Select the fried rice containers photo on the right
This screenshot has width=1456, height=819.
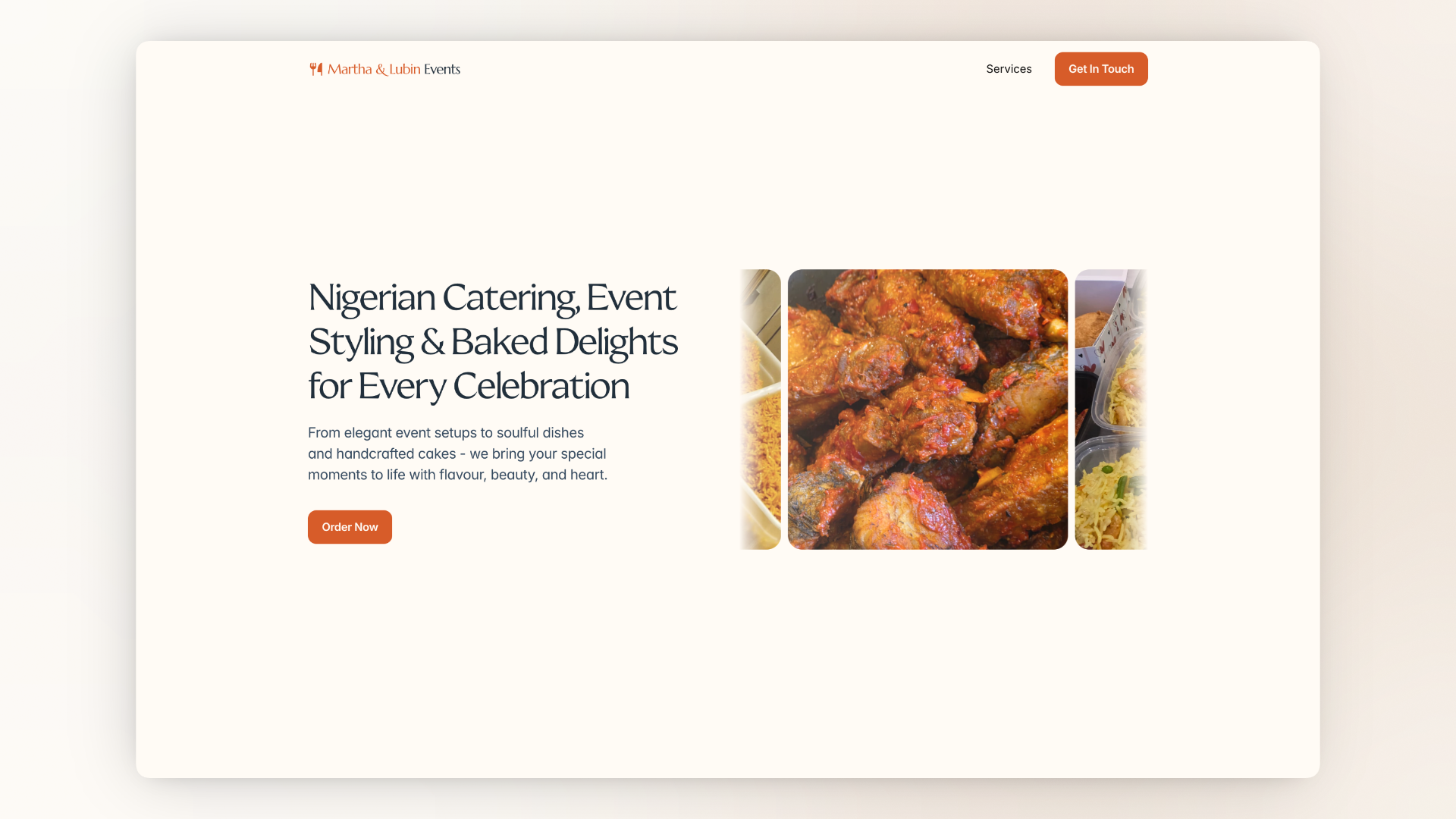(1111, 409)
